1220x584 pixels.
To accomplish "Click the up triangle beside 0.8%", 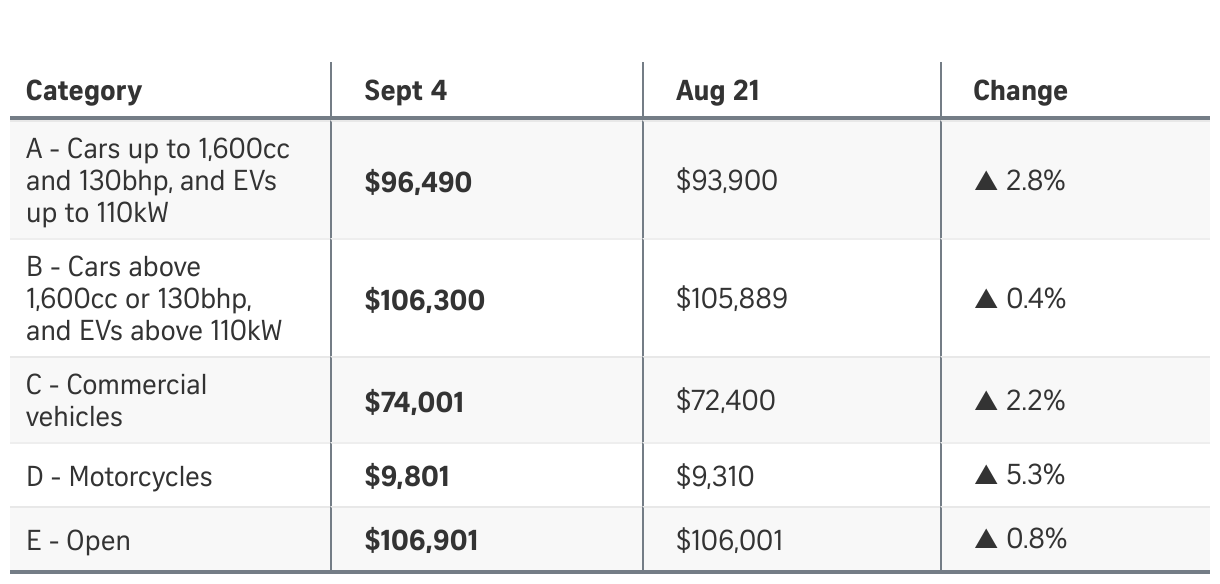I will 985,540.
